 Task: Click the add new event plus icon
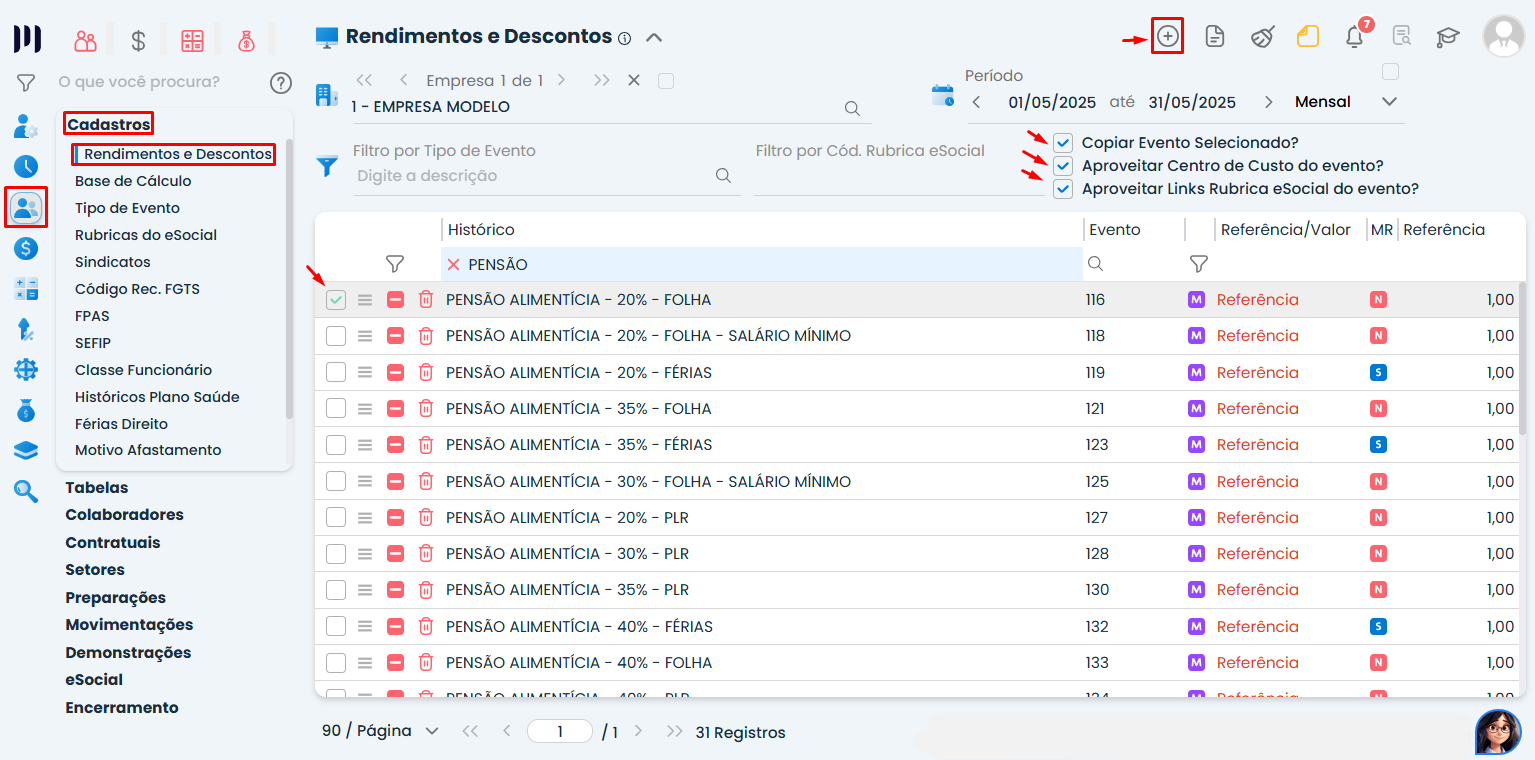click(1167, 37)
